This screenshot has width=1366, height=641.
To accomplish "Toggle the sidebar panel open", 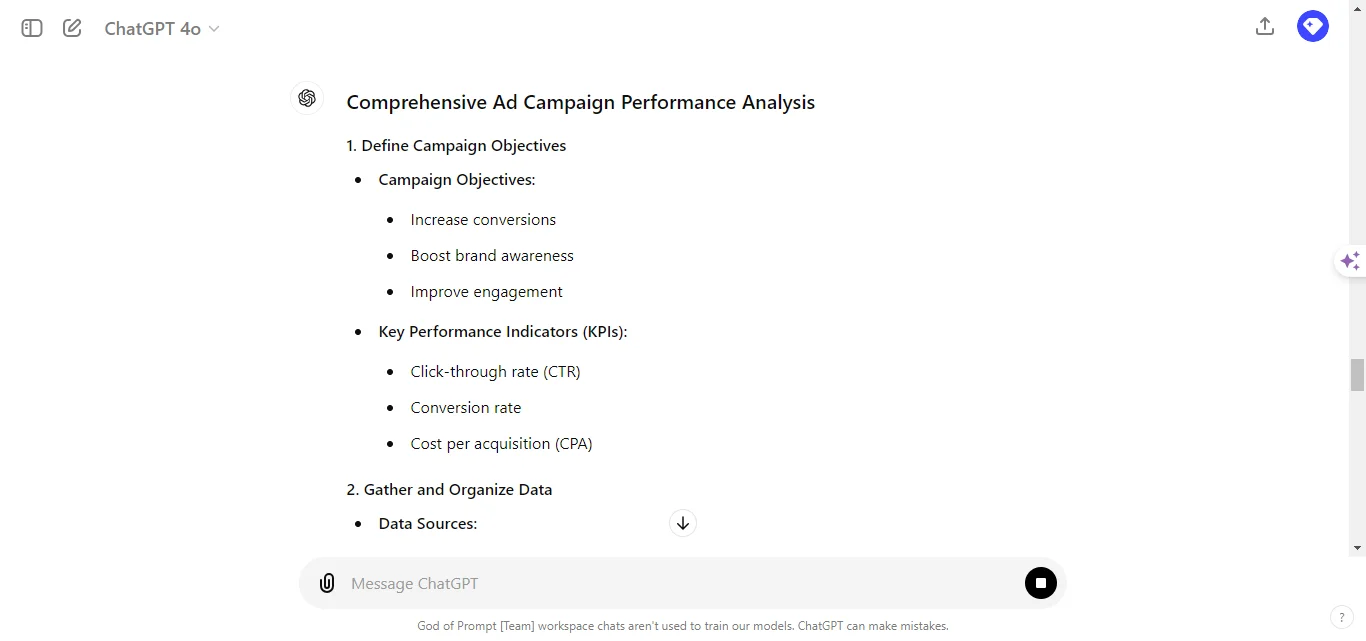I will point(31,28).
